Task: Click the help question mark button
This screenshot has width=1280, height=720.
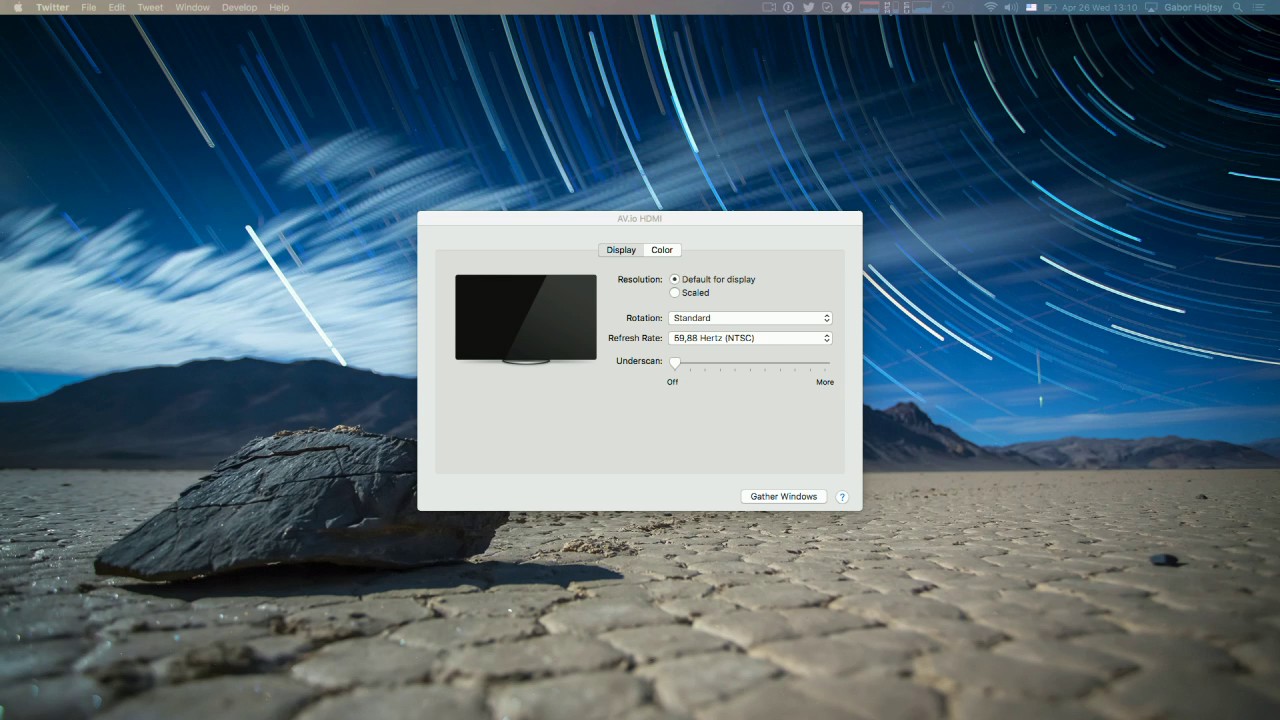Action: (x=842, y=497)
